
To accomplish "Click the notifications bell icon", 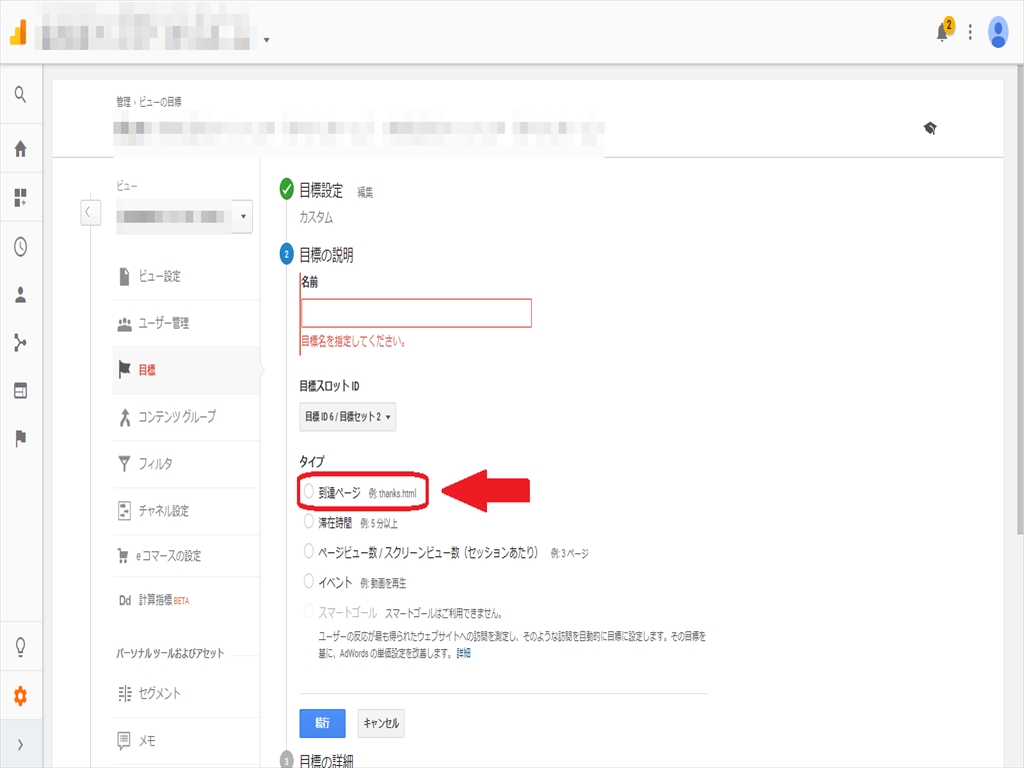I will tap(942, 32).
